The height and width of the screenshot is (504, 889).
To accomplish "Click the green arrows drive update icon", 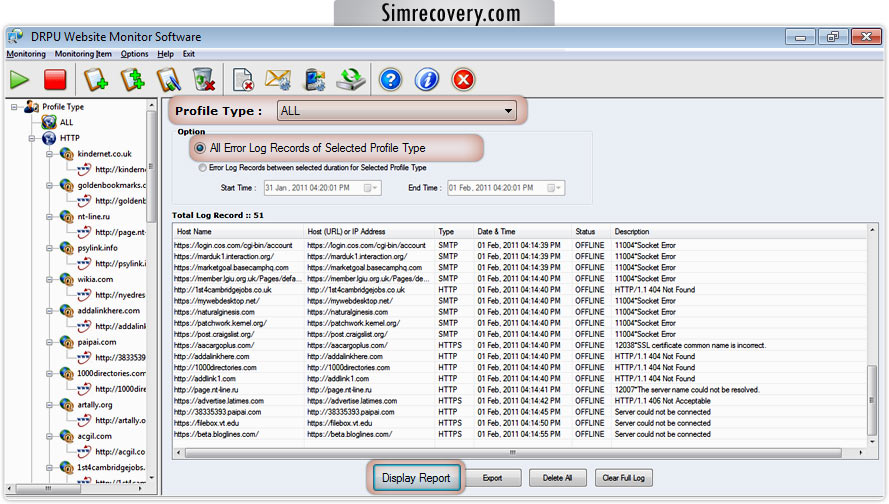I will (x=351, y=79).
